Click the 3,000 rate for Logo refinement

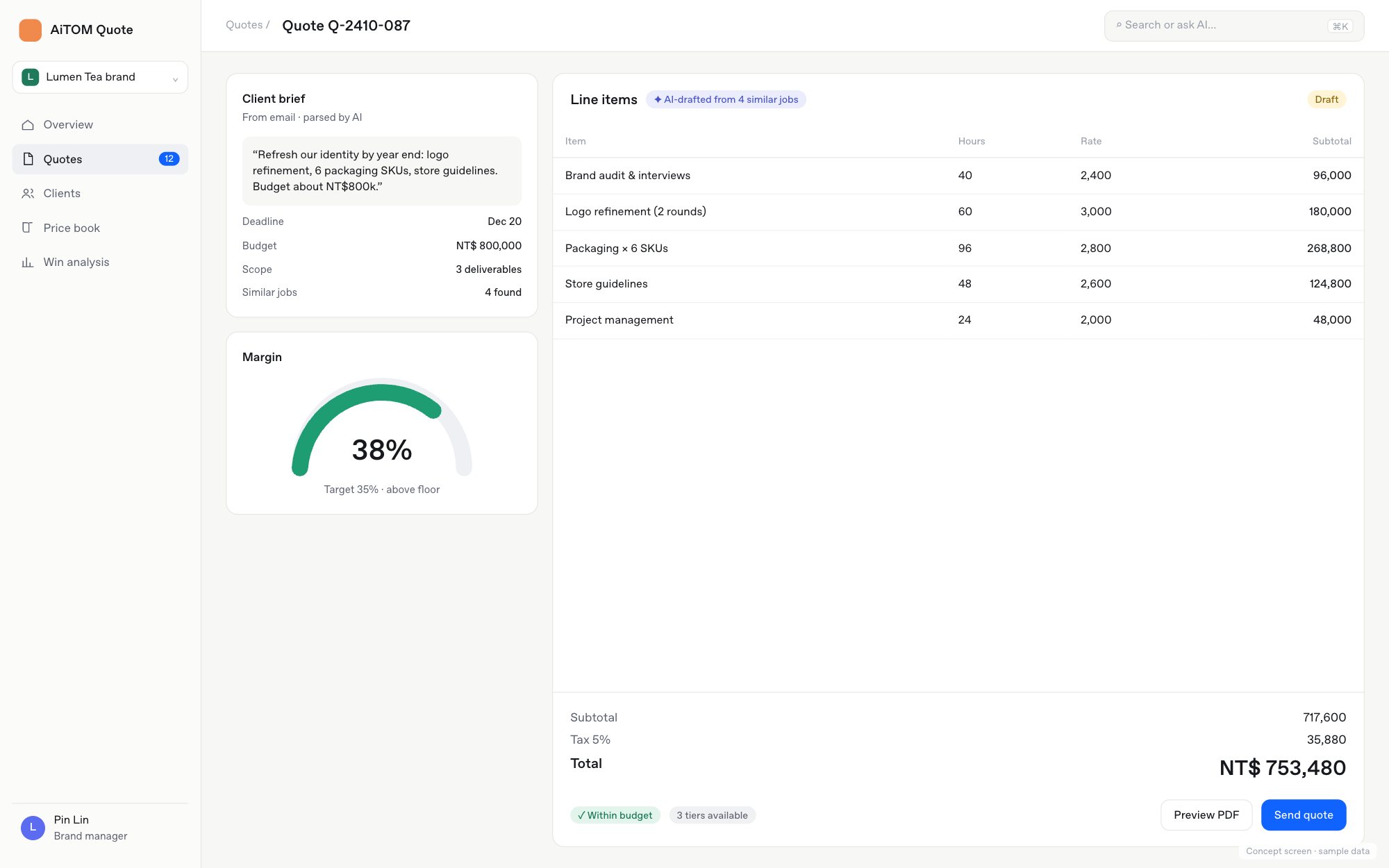pos(1096,212)
